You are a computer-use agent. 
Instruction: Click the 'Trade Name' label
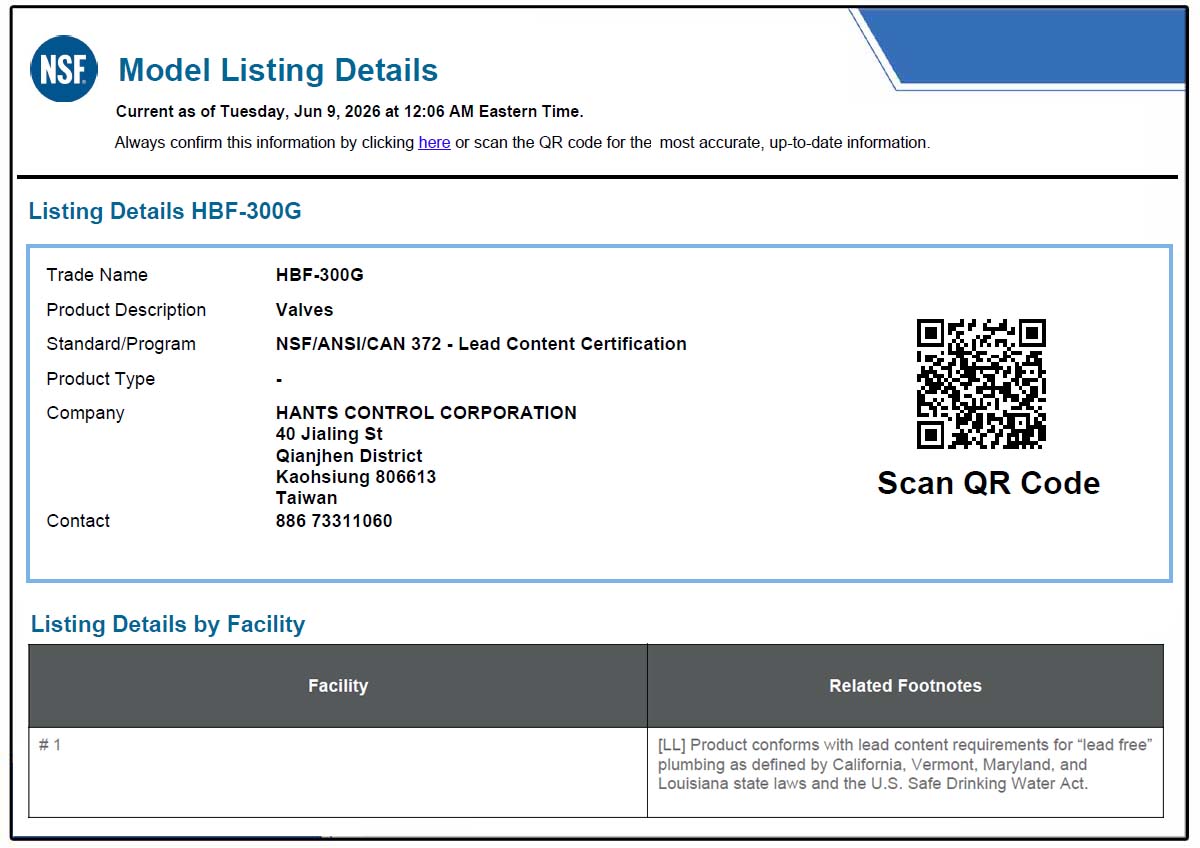(97, 275)
